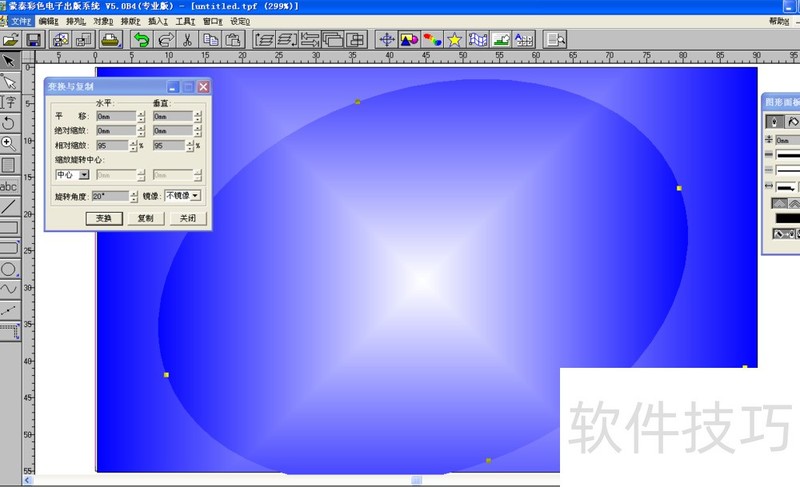Viewport: 800px width, 487px height.
Task: Open the 对象 menu
Action: point(103,21)
